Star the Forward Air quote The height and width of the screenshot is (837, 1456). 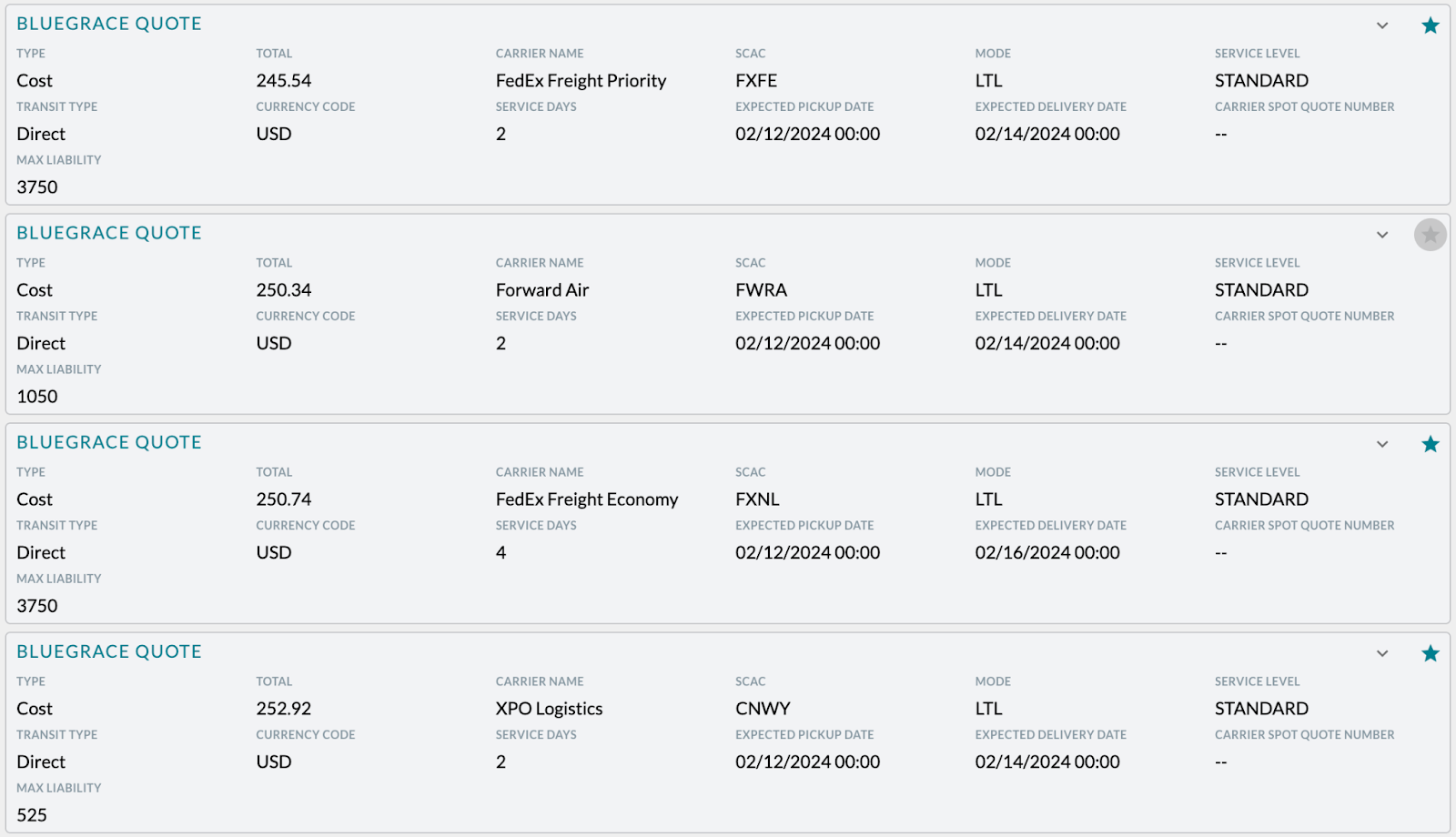(x=1430, y=235)
